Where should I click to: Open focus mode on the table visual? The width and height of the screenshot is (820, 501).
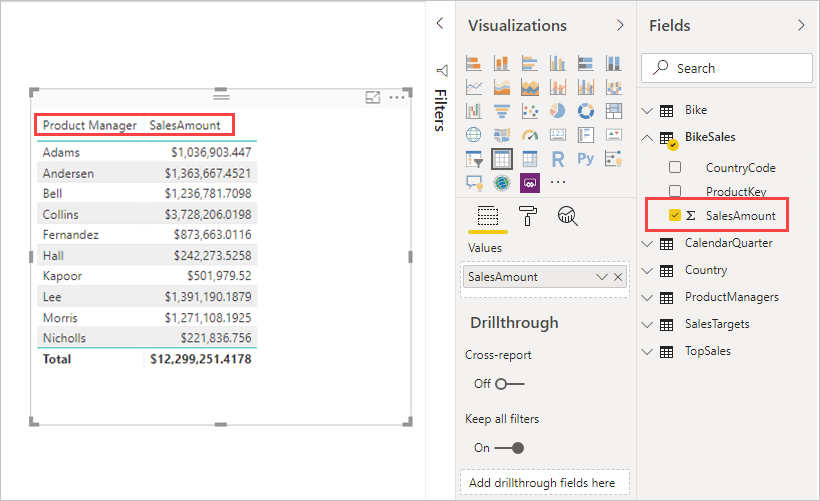[372, 97]
